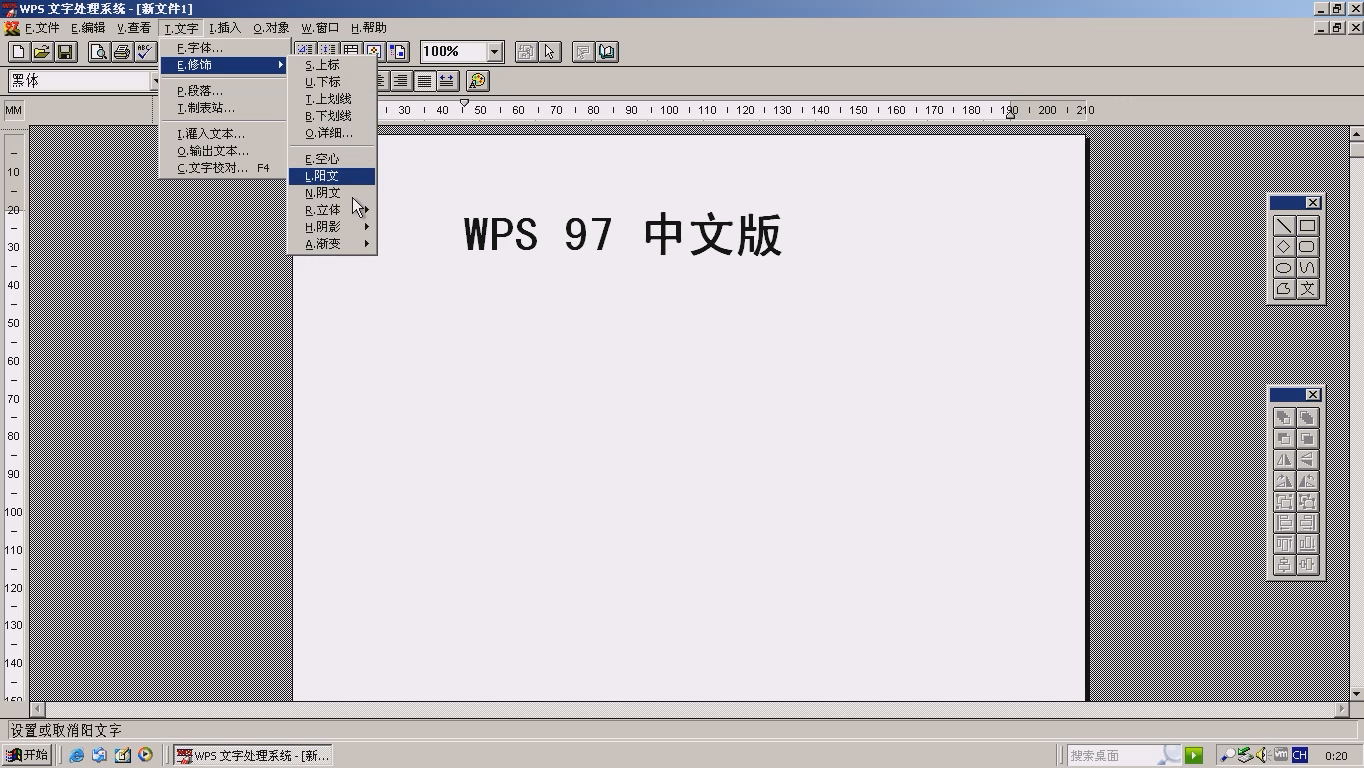This screenshot has height=768, width=1364.
Task: Expand the 渐变 gradient submenu
Action: coord(332,244)
